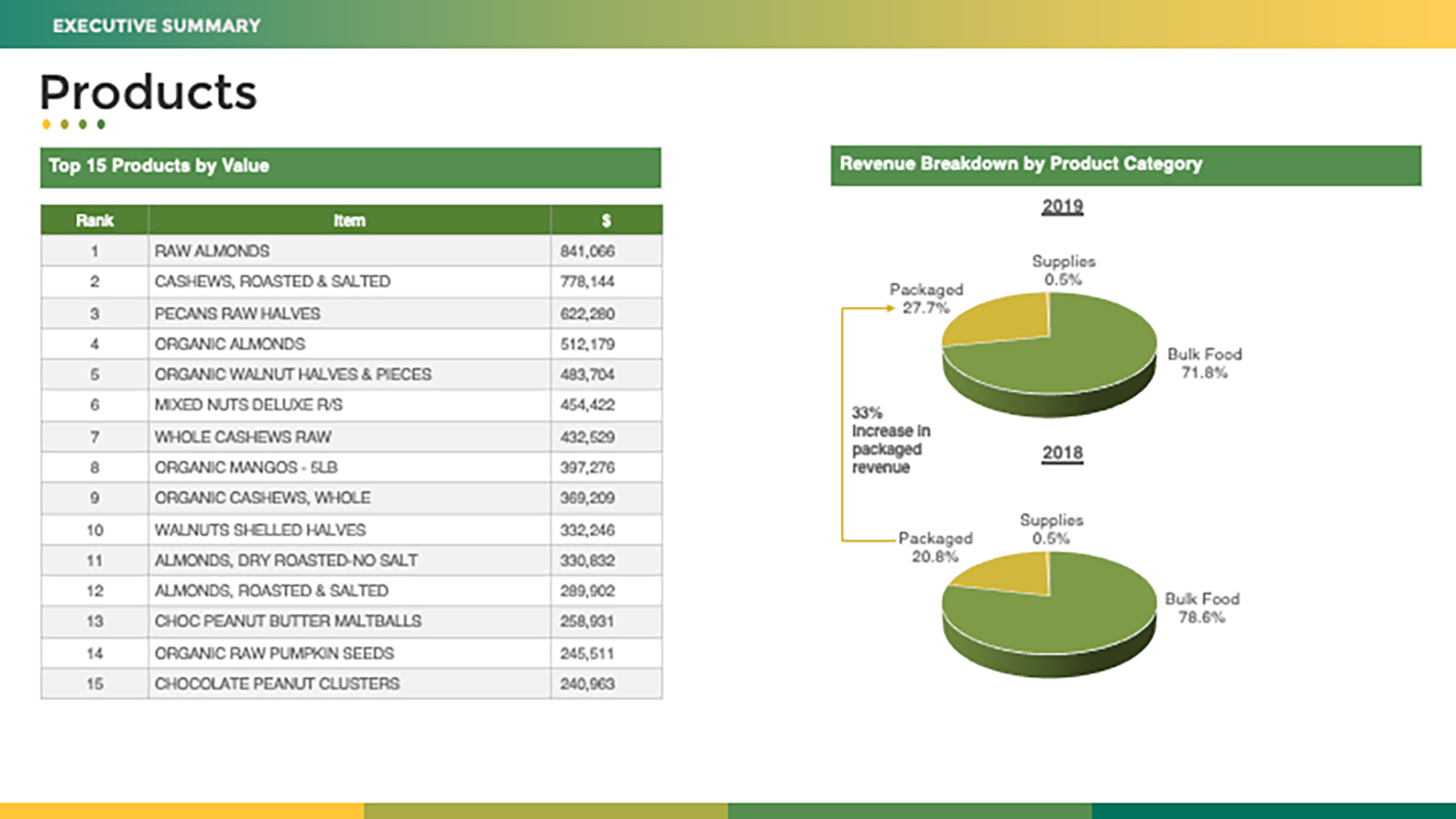Select the 33% increase in packaged revenue note

click(x=890, y=440)
